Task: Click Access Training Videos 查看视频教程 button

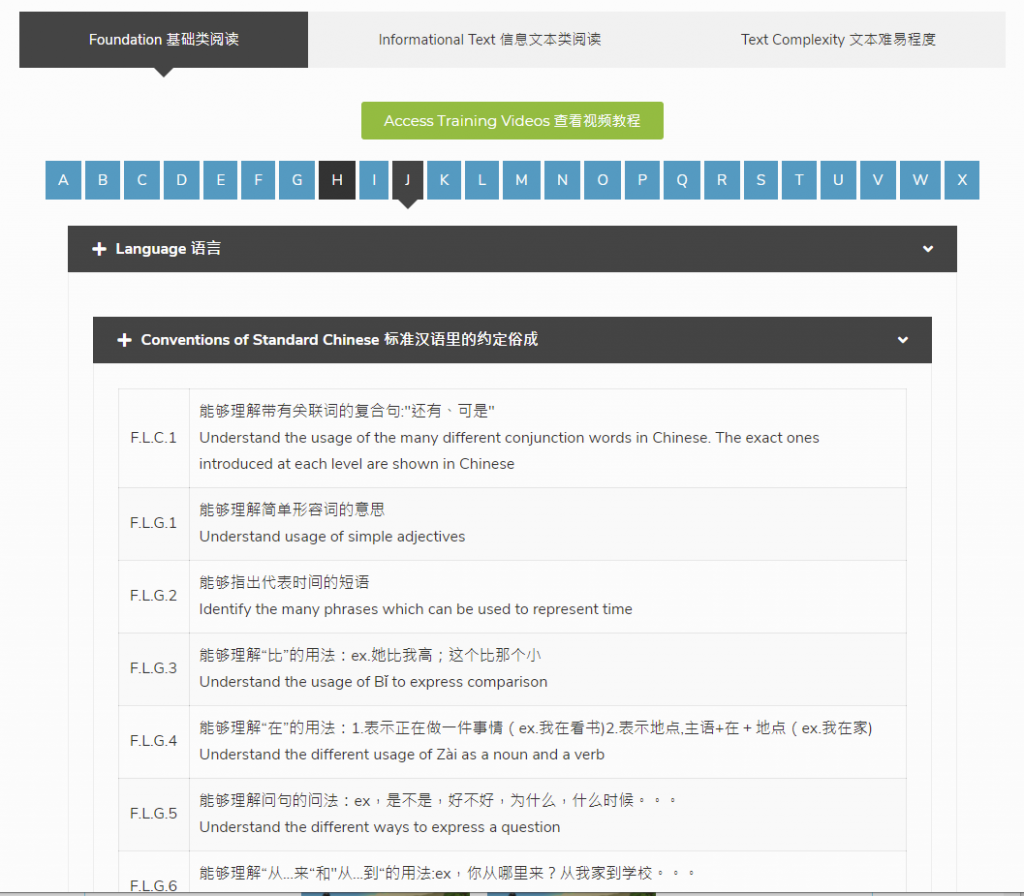Action: coord(512,120)
